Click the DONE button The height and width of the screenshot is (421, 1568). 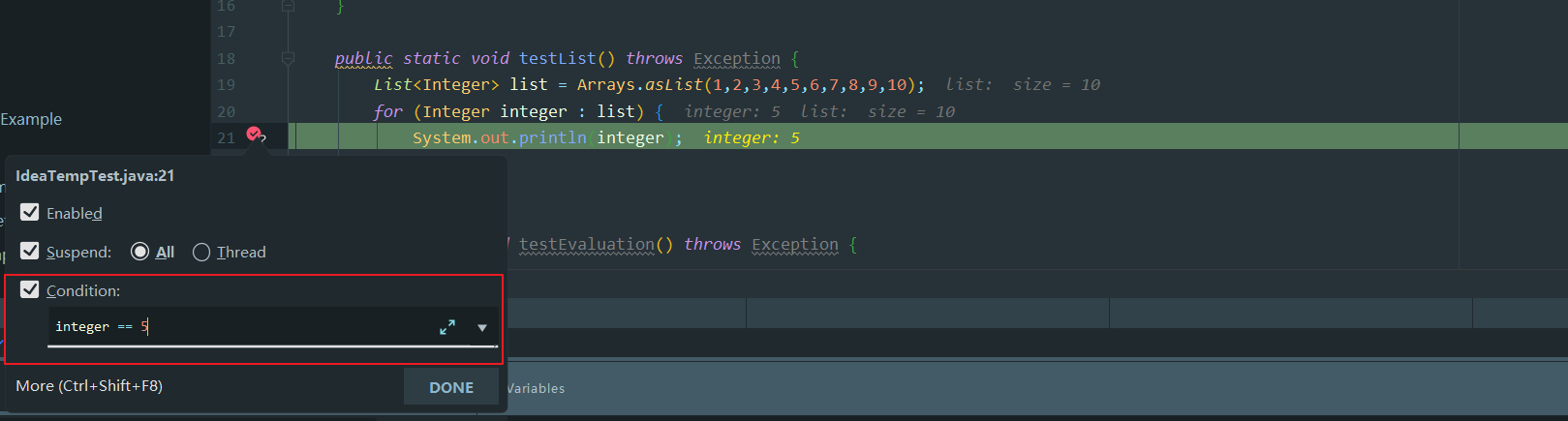click(x=451, y=387)
